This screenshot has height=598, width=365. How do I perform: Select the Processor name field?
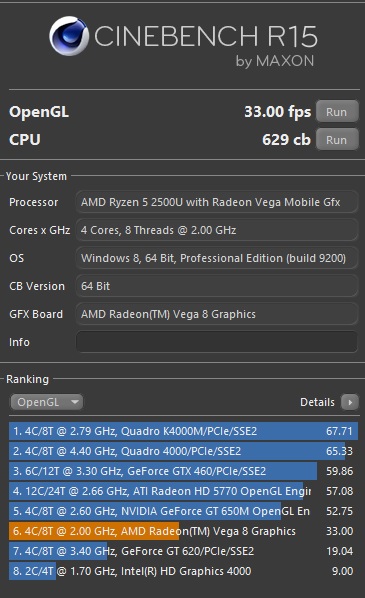coord(217,202)
